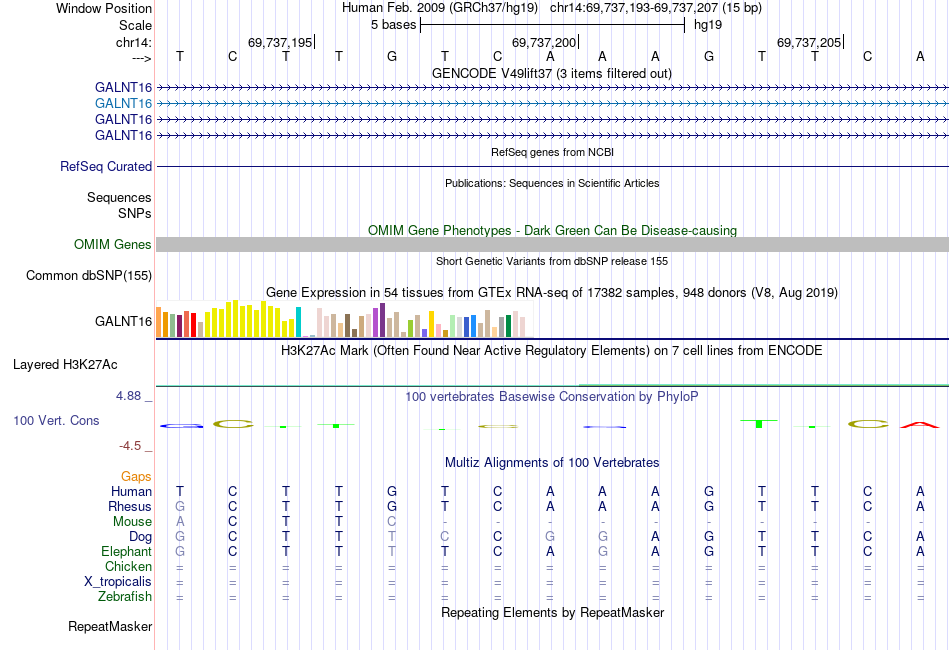Click the OMIM Genes label
950x650 pixels.
112,244
